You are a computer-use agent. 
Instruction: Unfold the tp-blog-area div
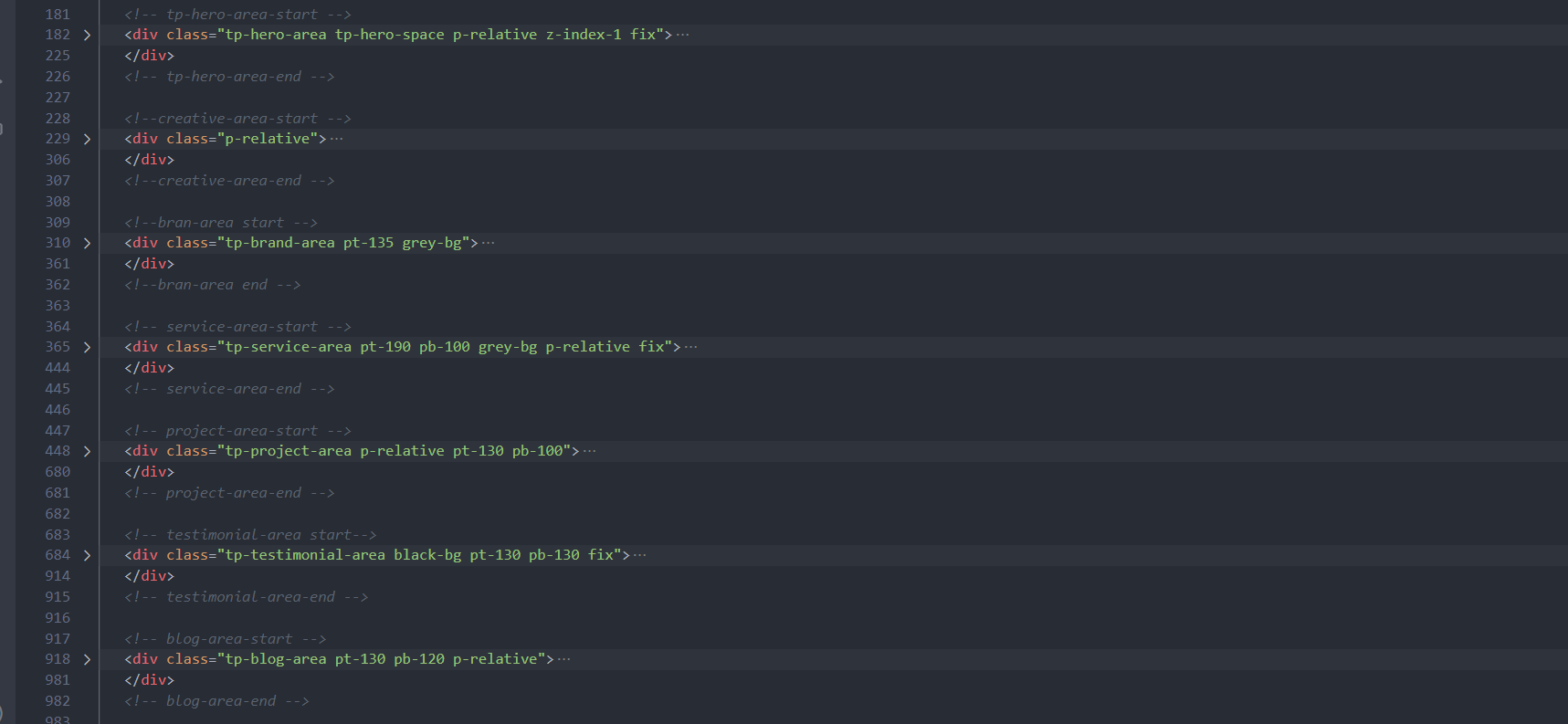point(88,659)
